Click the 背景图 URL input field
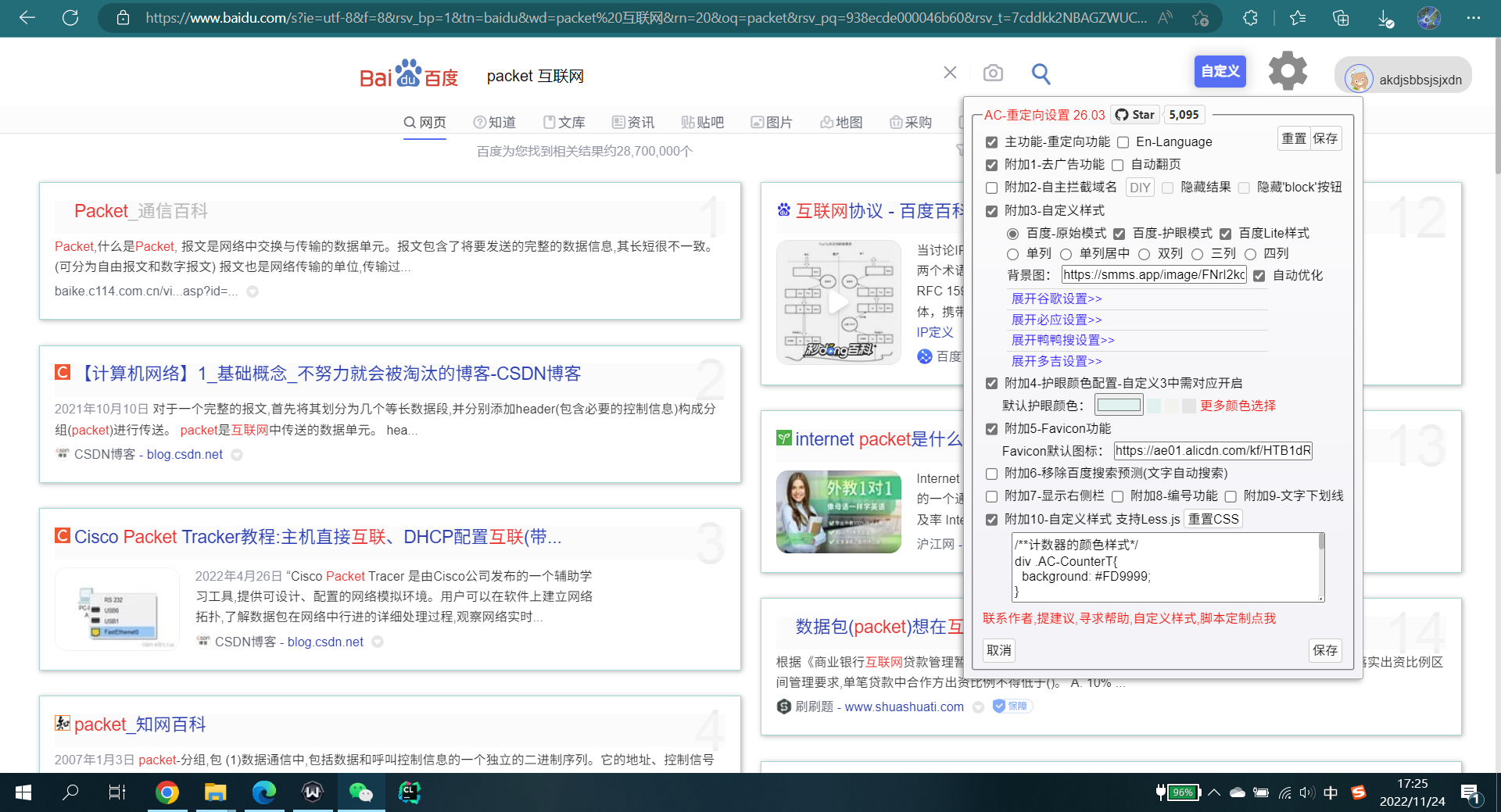This screenshot has height=812, width=1501. 1154,274
